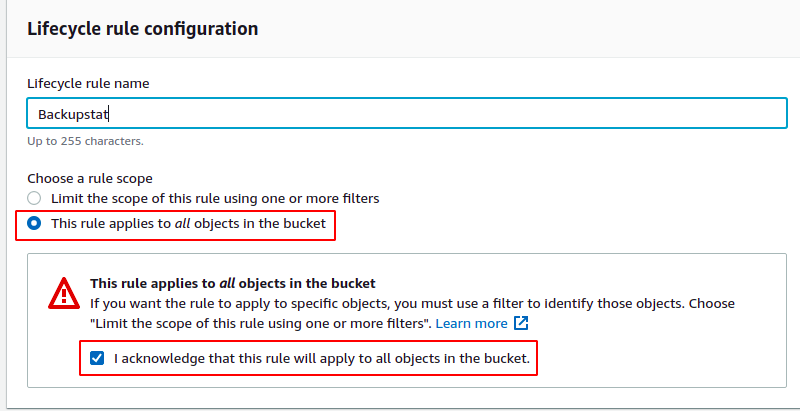
Task: Click the bold warning title in alert box
Action: point(233,283)
